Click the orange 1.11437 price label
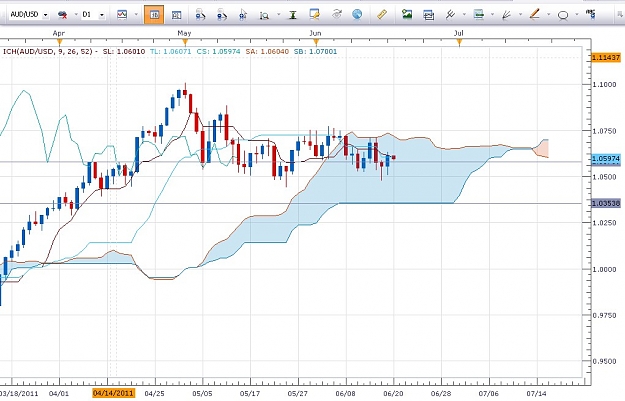The image size is (625, 401). point(606,57)
